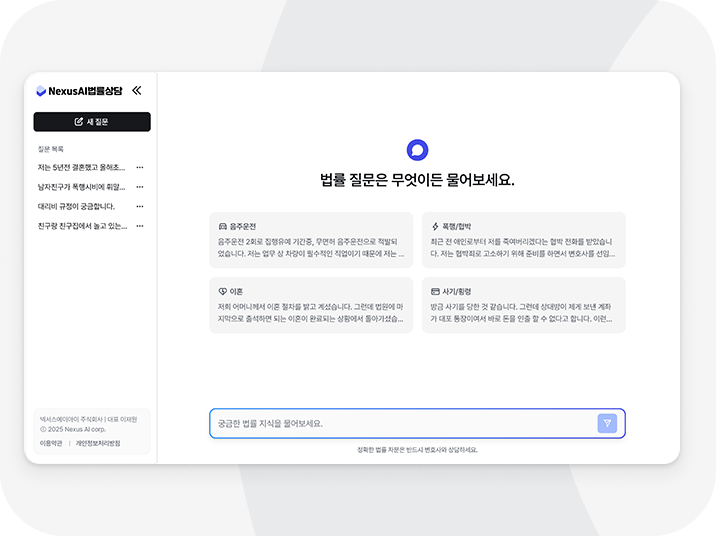Select the 사기/횡령 example question card
This screenshot has width=716, height=536.
[x=523, y=305]
